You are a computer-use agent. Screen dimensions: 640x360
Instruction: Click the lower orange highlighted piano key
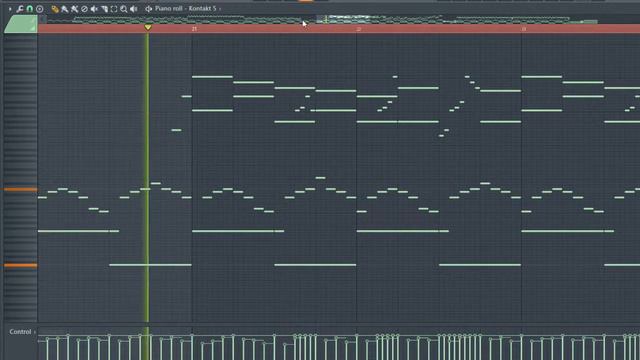(x=20, y=265)
